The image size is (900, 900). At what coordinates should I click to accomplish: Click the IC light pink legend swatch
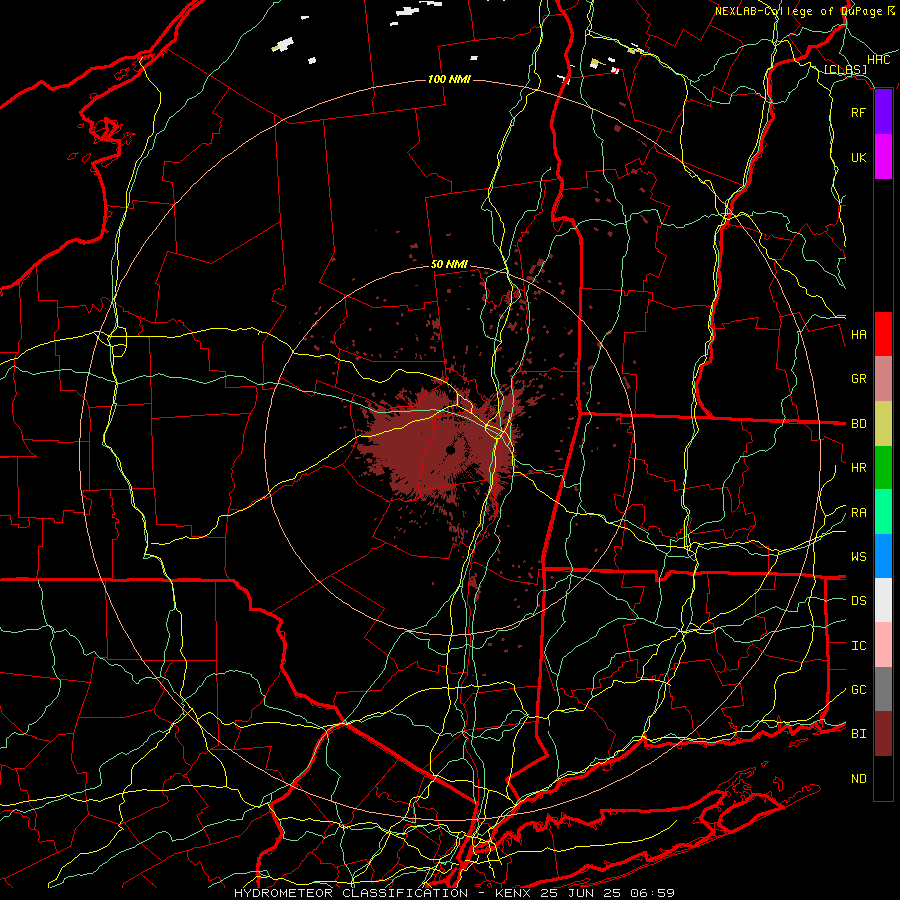883,645
